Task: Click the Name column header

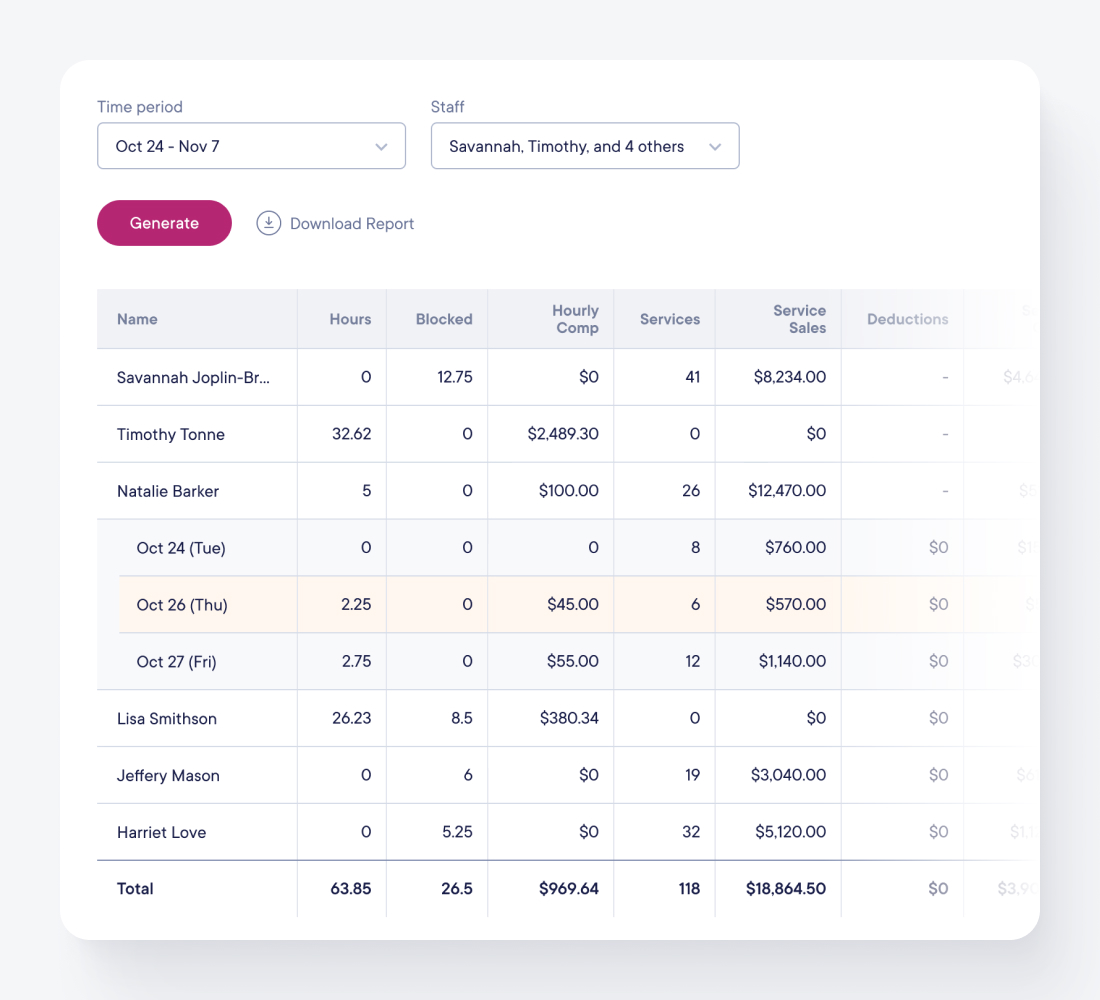Action: click(137, 318)
